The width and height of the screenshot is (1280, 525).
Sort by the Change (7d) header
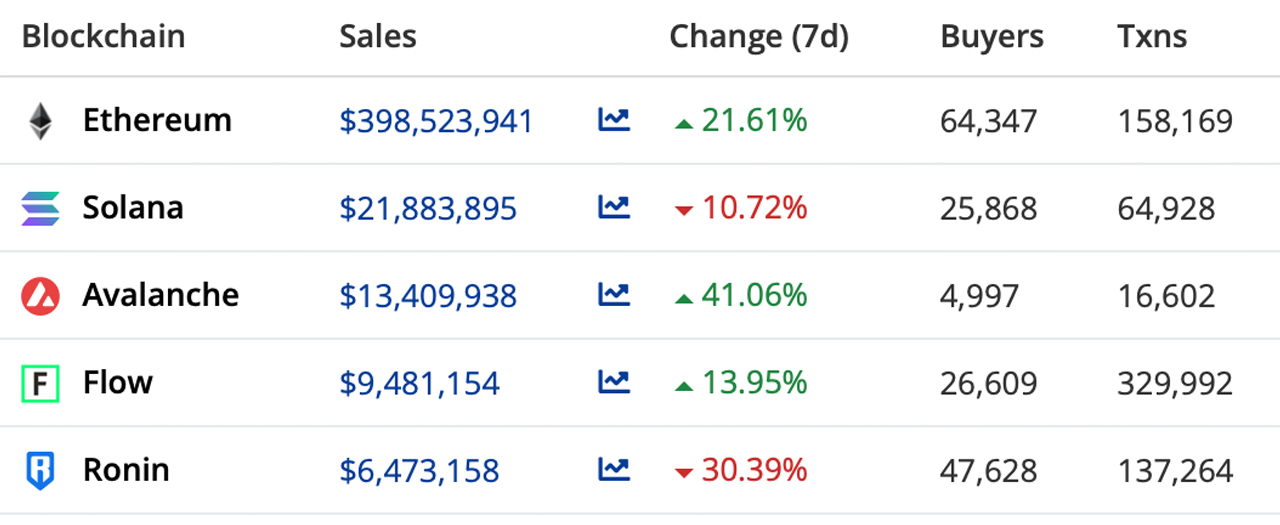(758, 37)
